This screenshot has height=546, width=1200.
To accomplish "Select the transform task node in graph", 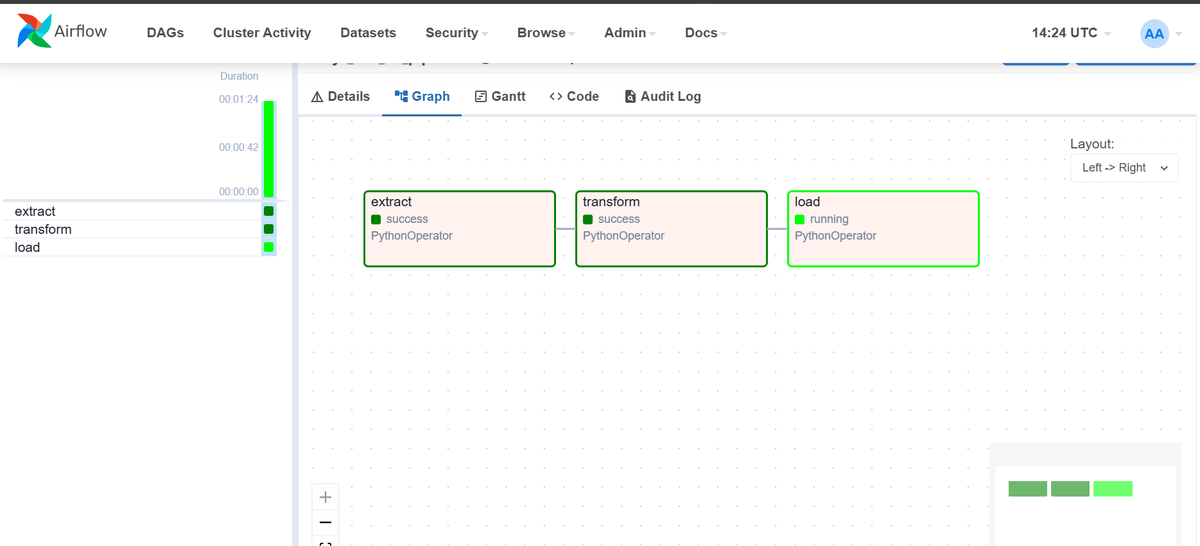I will tap(671, 229).
